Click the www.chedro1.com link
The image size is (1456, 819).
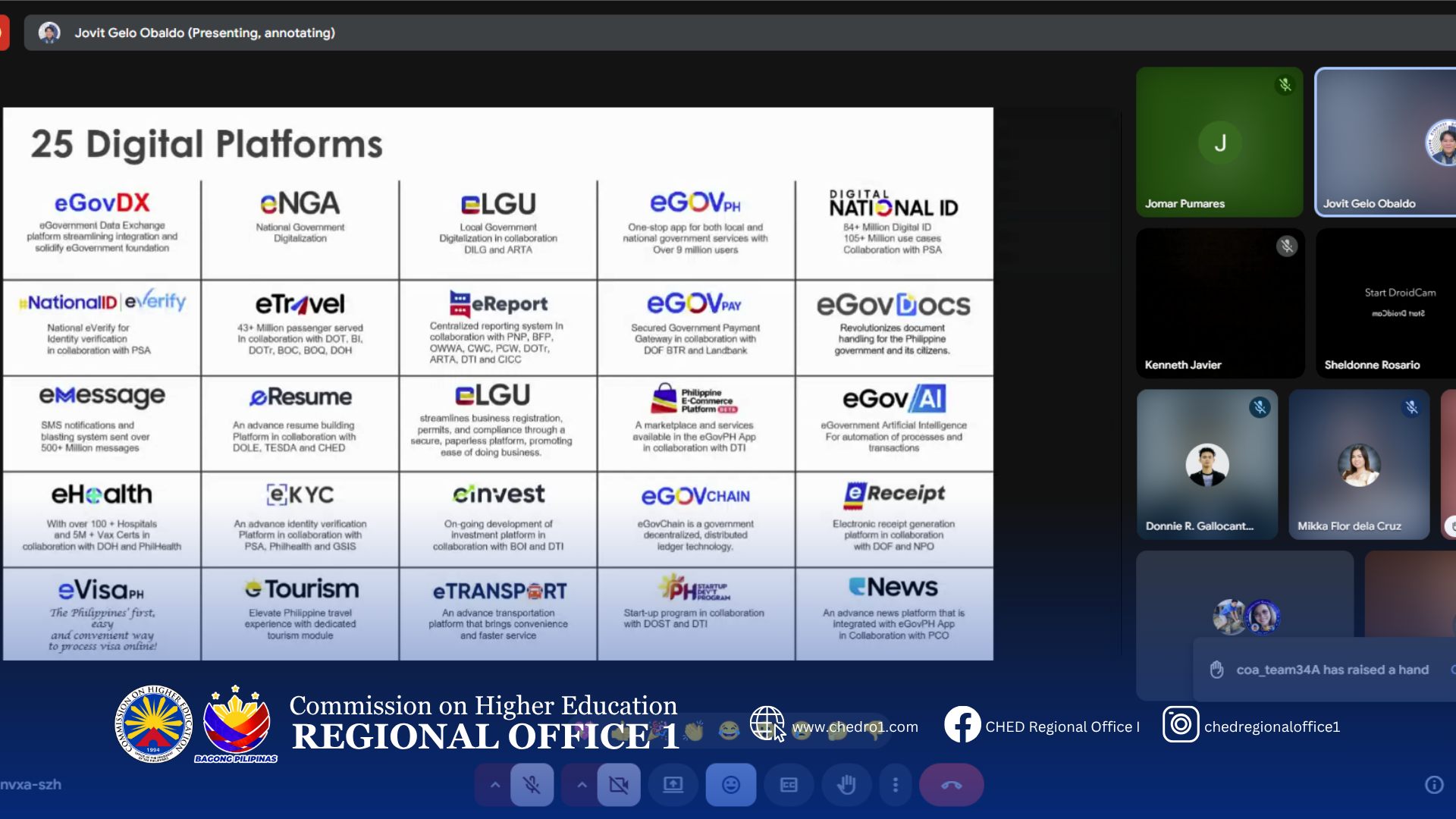click(x=855, y=726)
